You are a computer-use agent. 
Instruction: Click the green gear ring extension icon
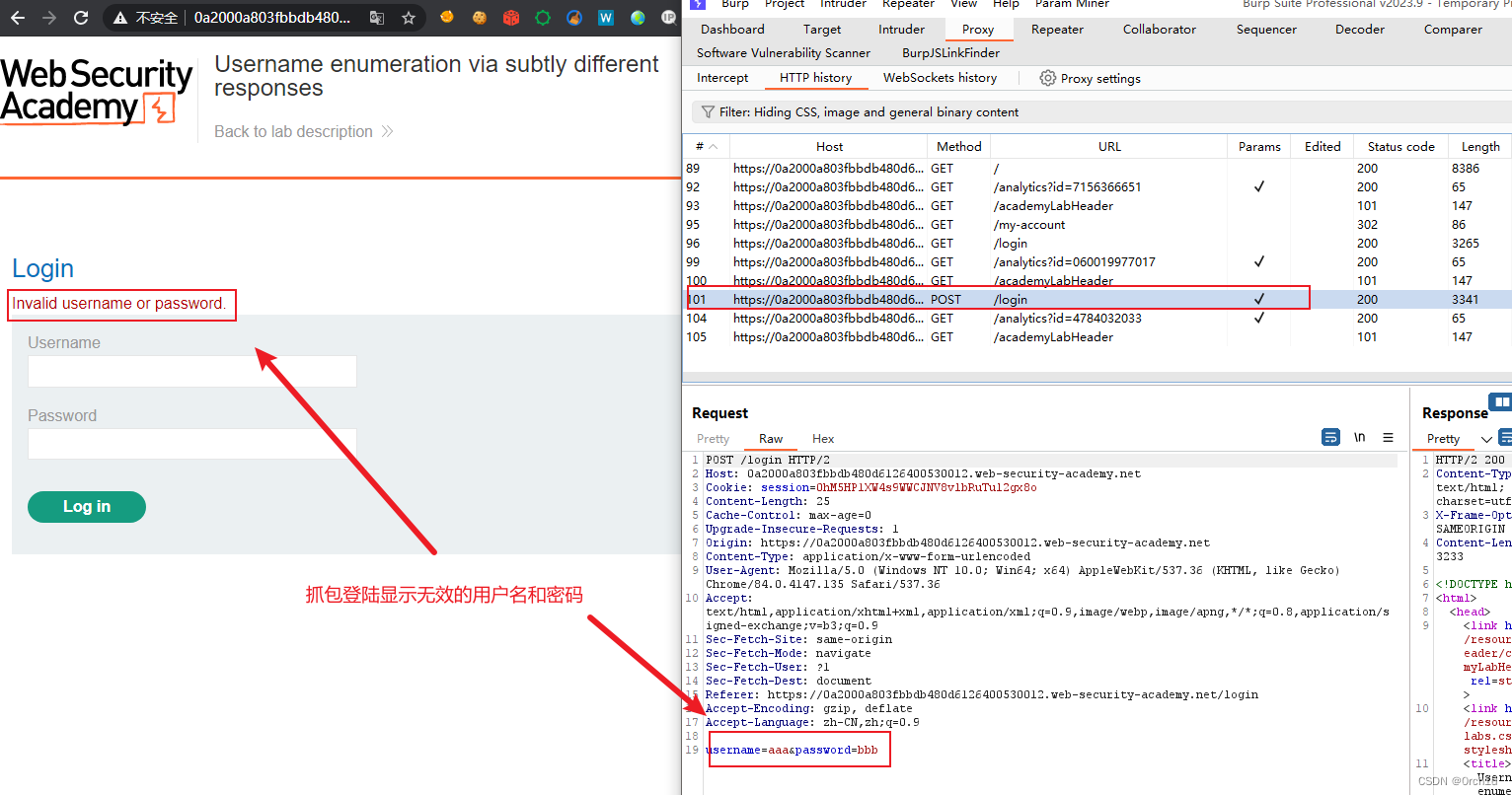(543, 17)
